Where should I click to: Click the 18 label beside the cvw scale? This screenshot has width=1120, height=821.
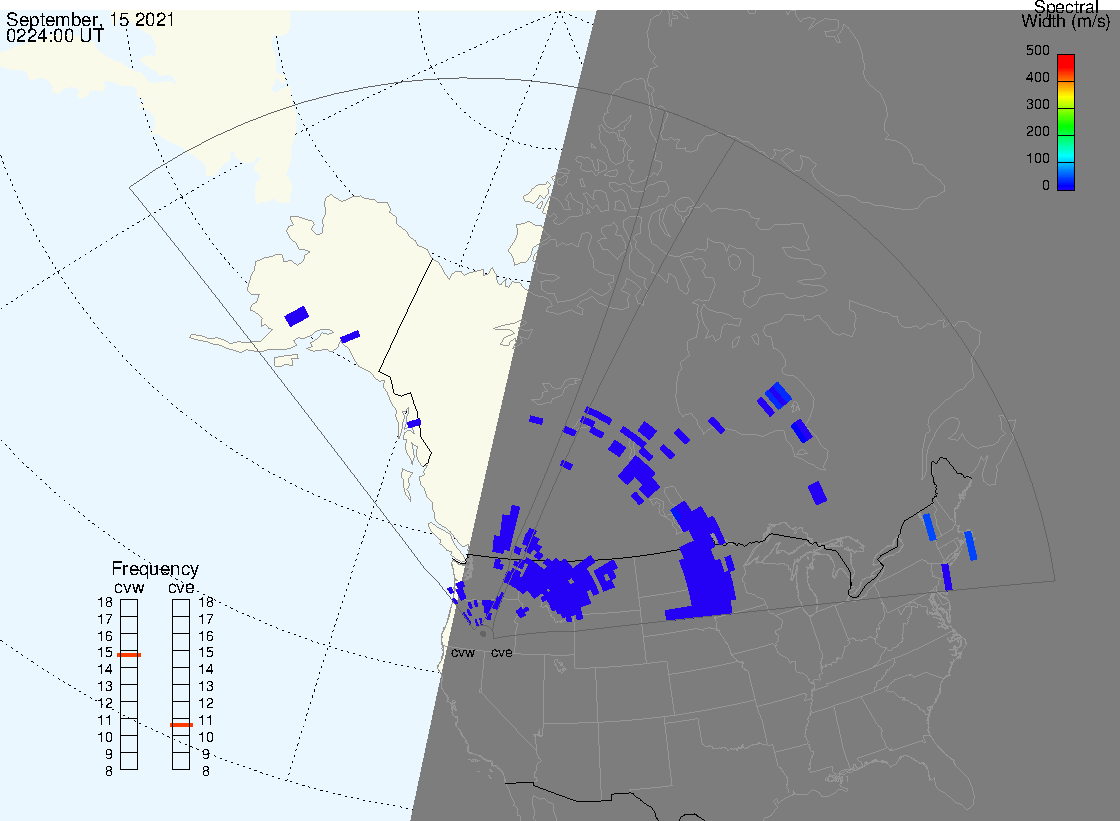tap(105, 602)
